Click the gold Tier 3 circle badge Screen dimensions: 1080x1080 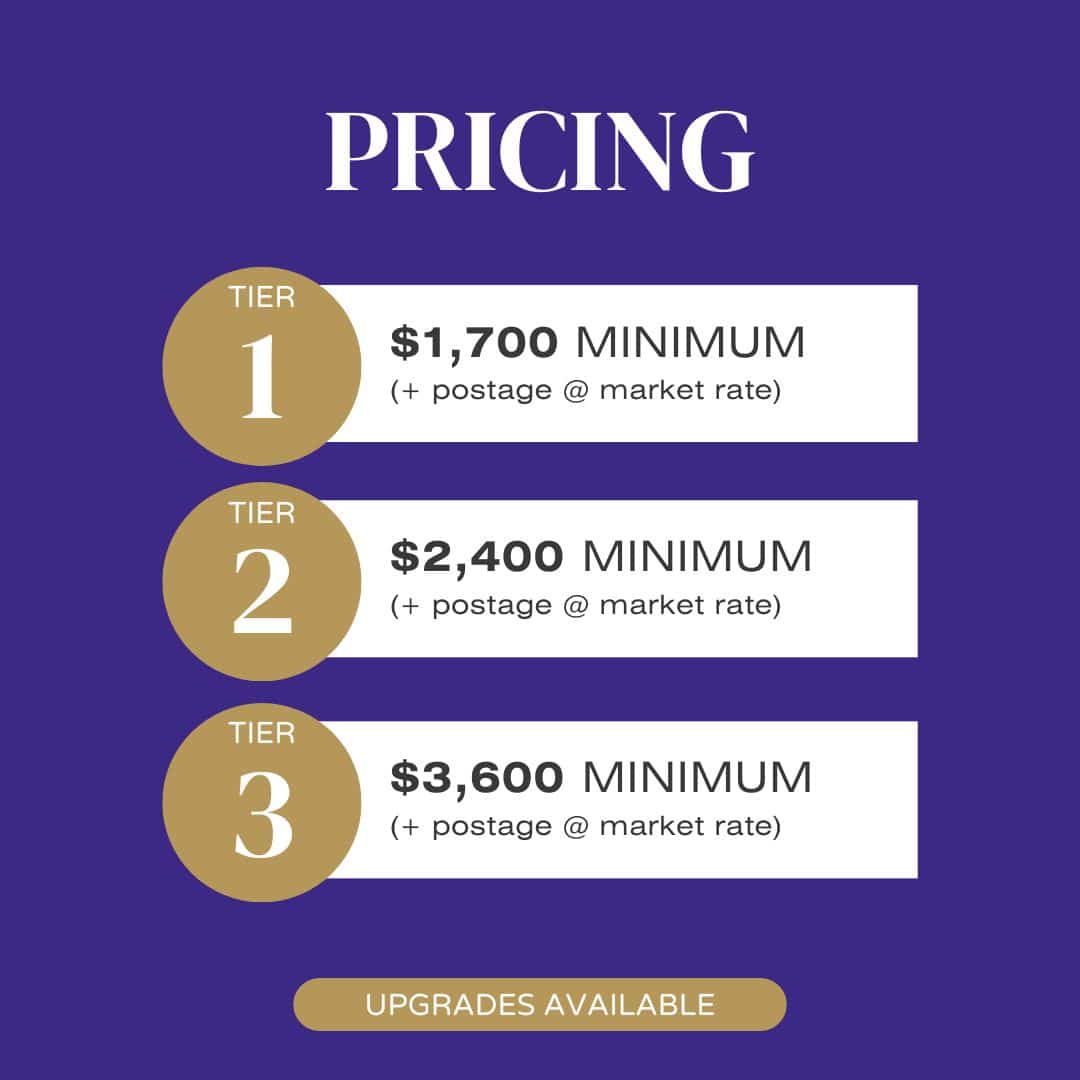[262, 802]
